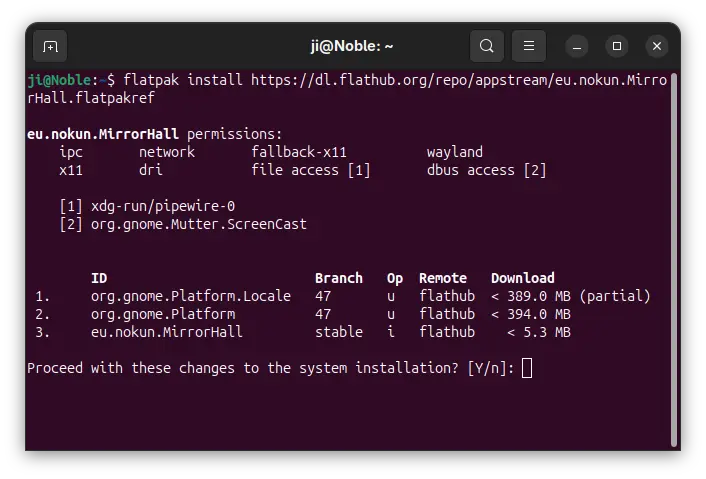
Task: Click the ji@Noble window title
Action: pyautogui.click(x=352, y=46)
